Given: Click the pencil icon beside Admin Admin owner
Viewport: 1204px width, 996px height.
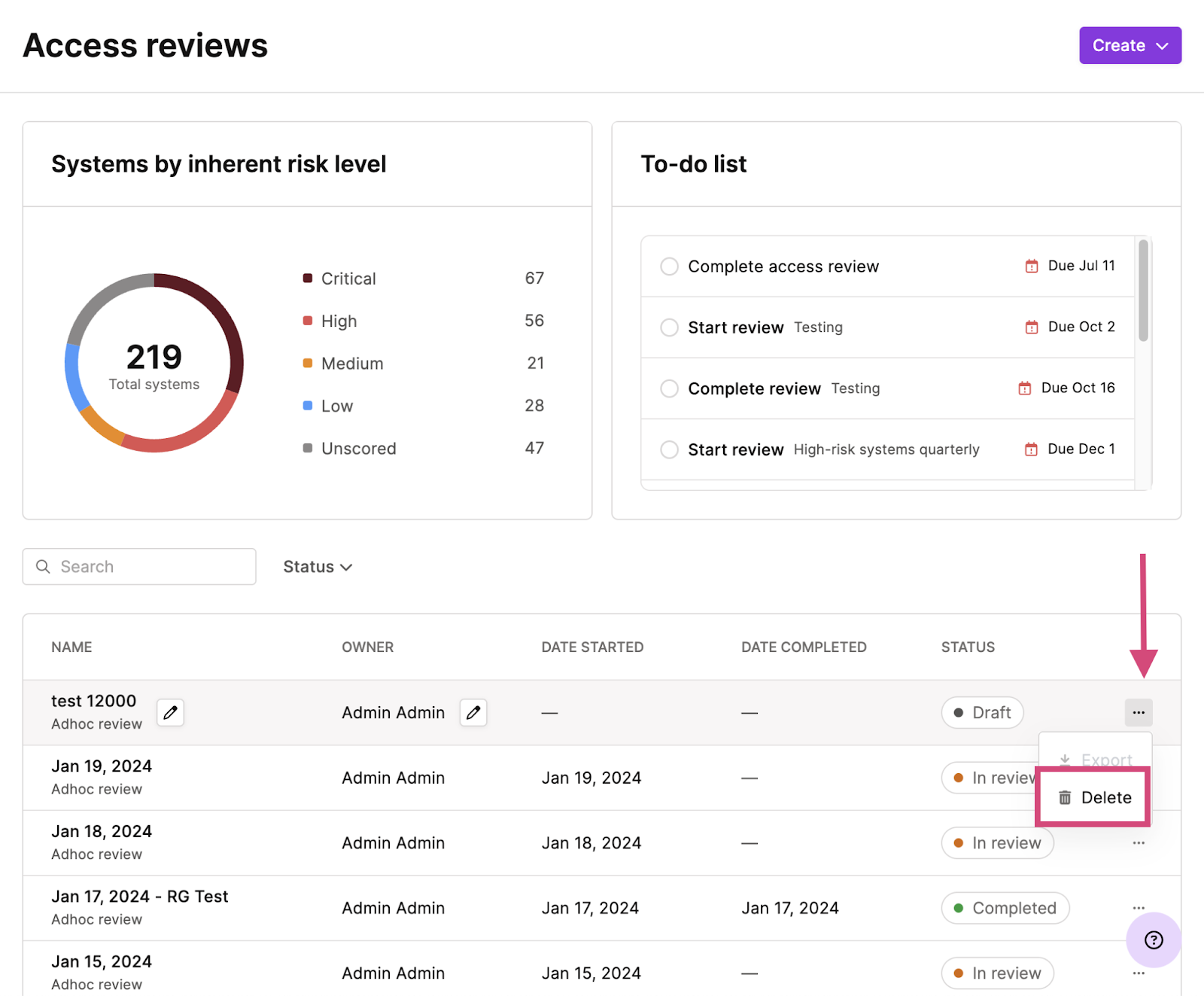Looking at the screenshot, I should click(x=473, y=712).
